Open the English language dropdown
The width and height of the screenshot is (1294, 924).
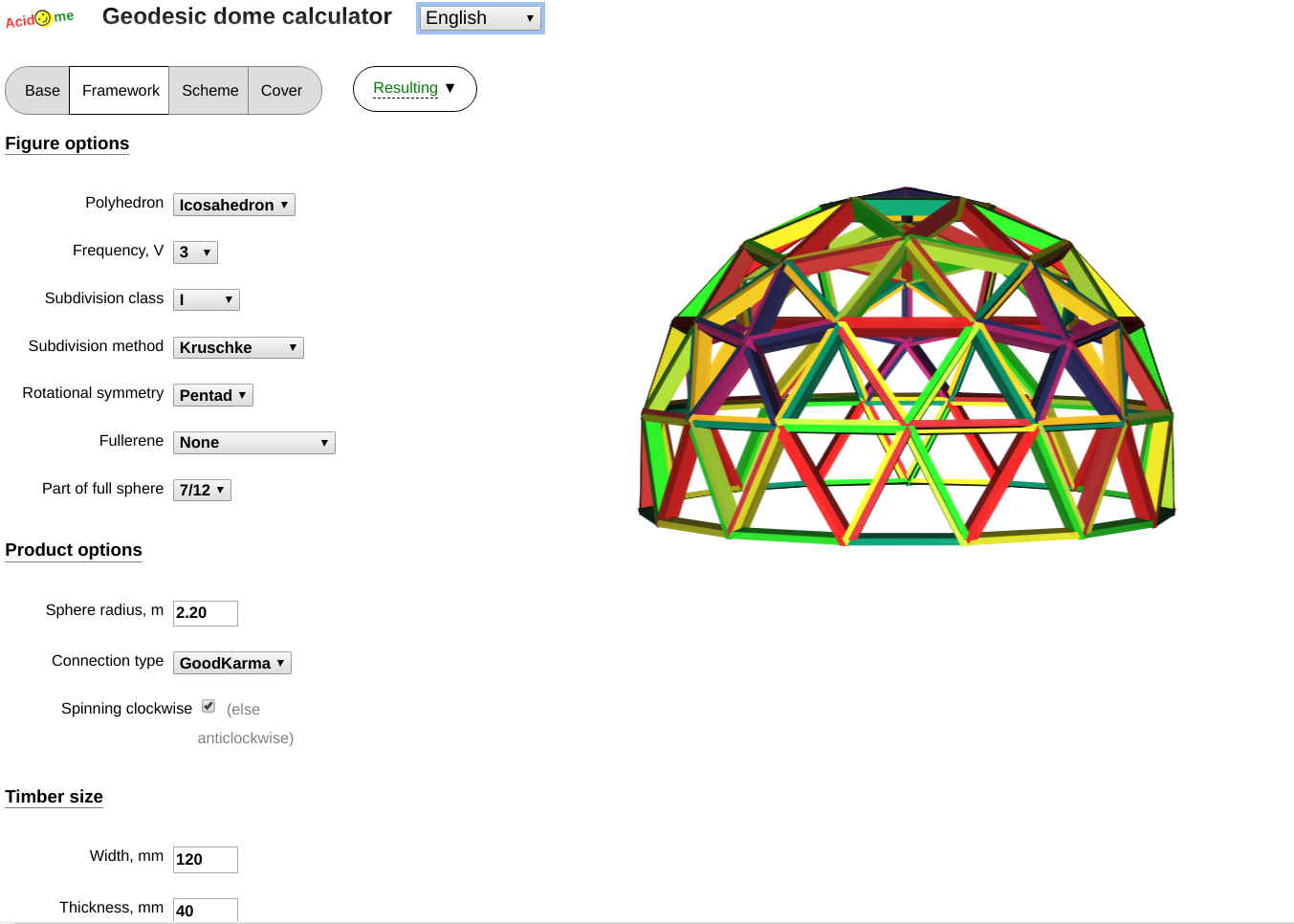click(x=480, y=18)
